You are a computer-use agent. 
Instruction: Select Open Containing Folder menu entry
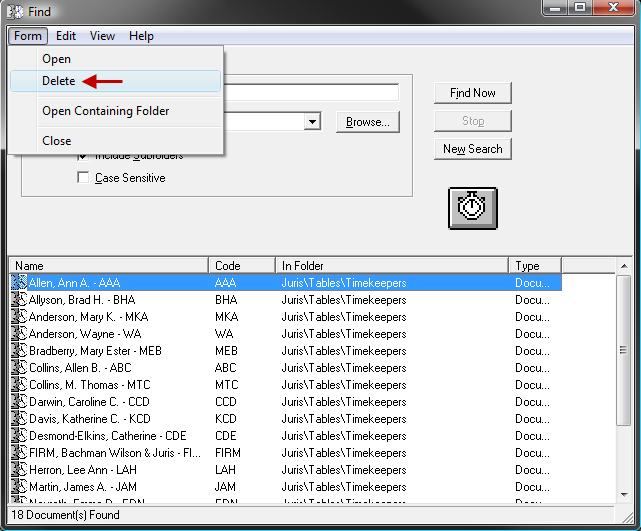105,111
